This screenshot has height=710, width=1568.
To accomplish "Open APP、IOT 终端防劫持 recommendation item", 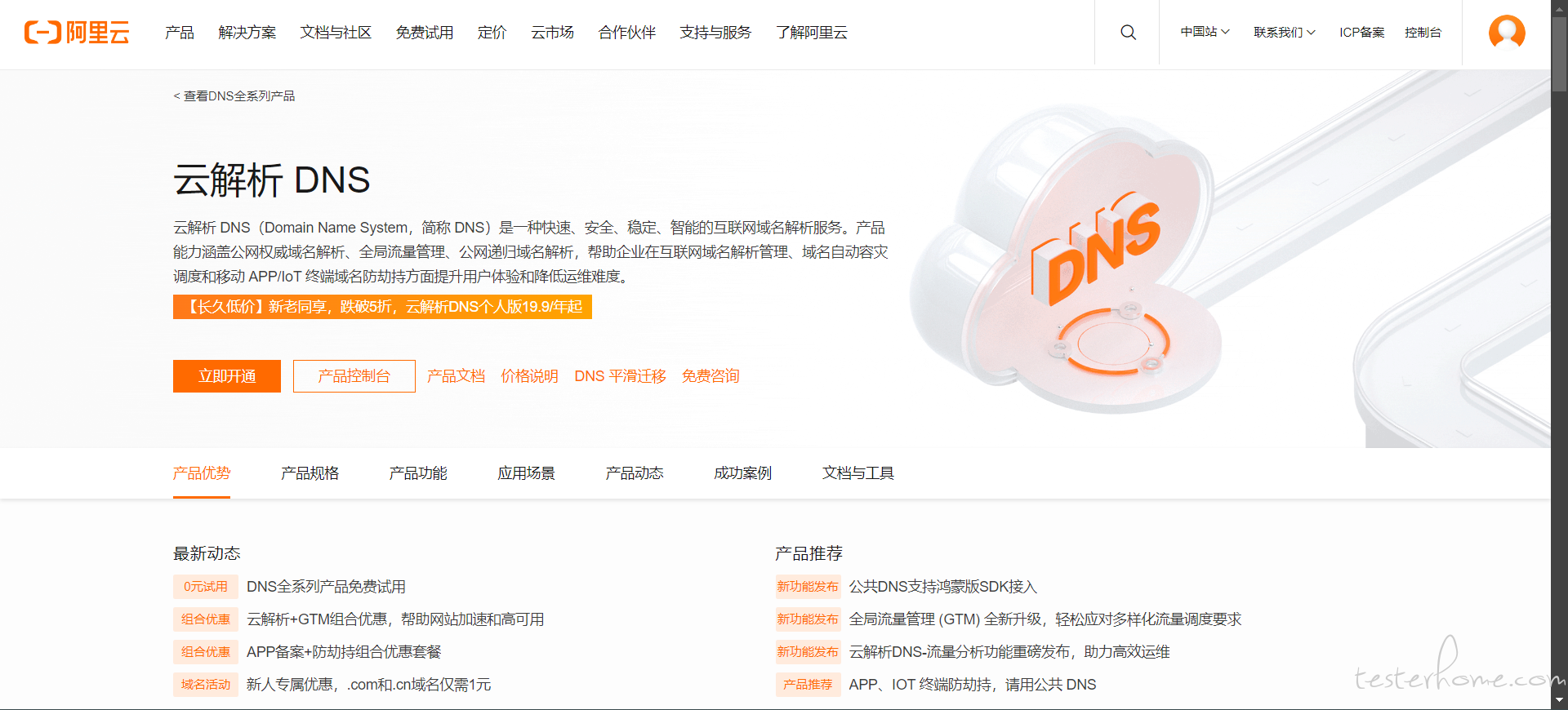I will 973,685.
